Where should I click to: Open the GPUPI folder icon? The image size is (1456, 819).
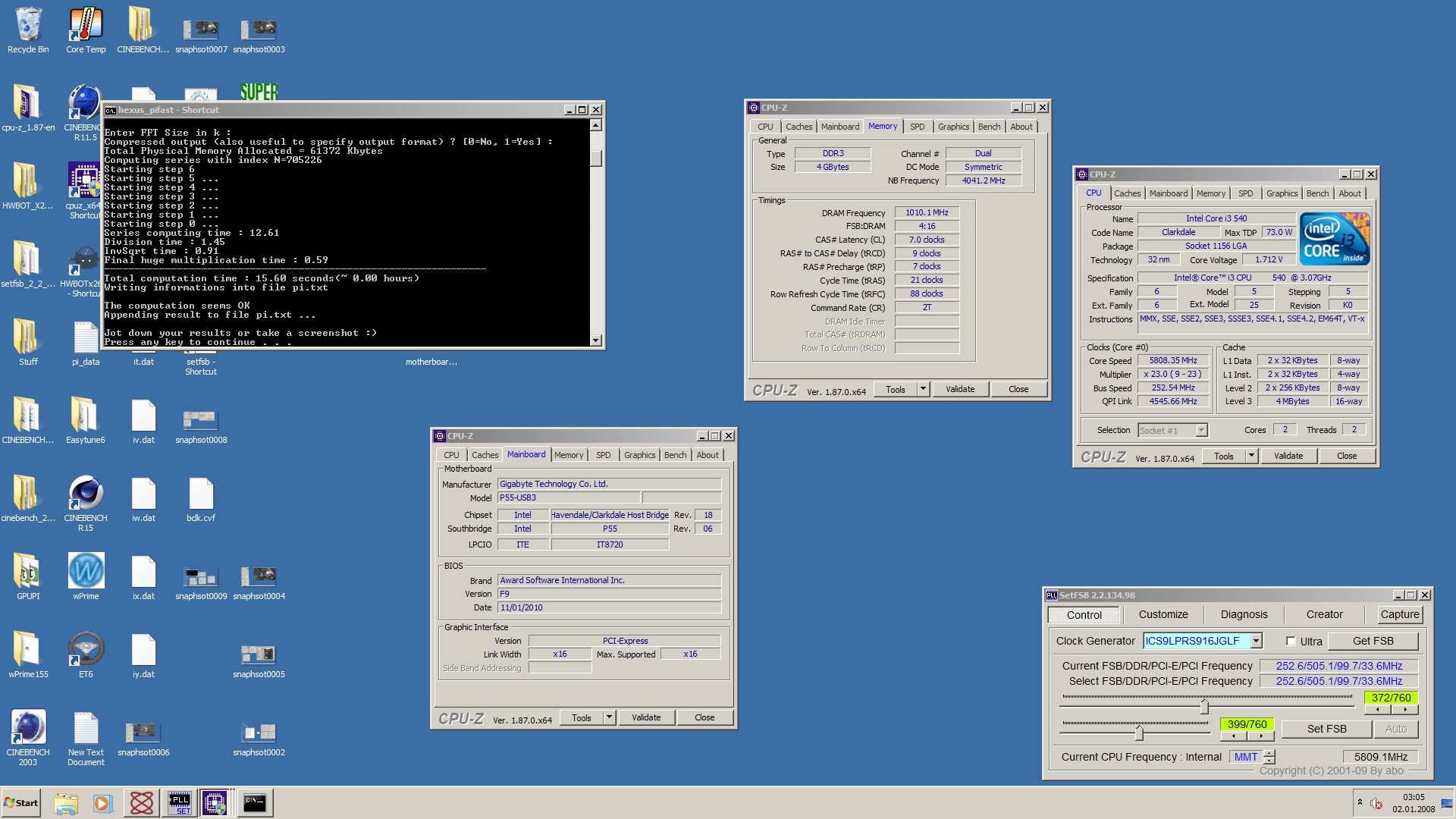(28, 571)
